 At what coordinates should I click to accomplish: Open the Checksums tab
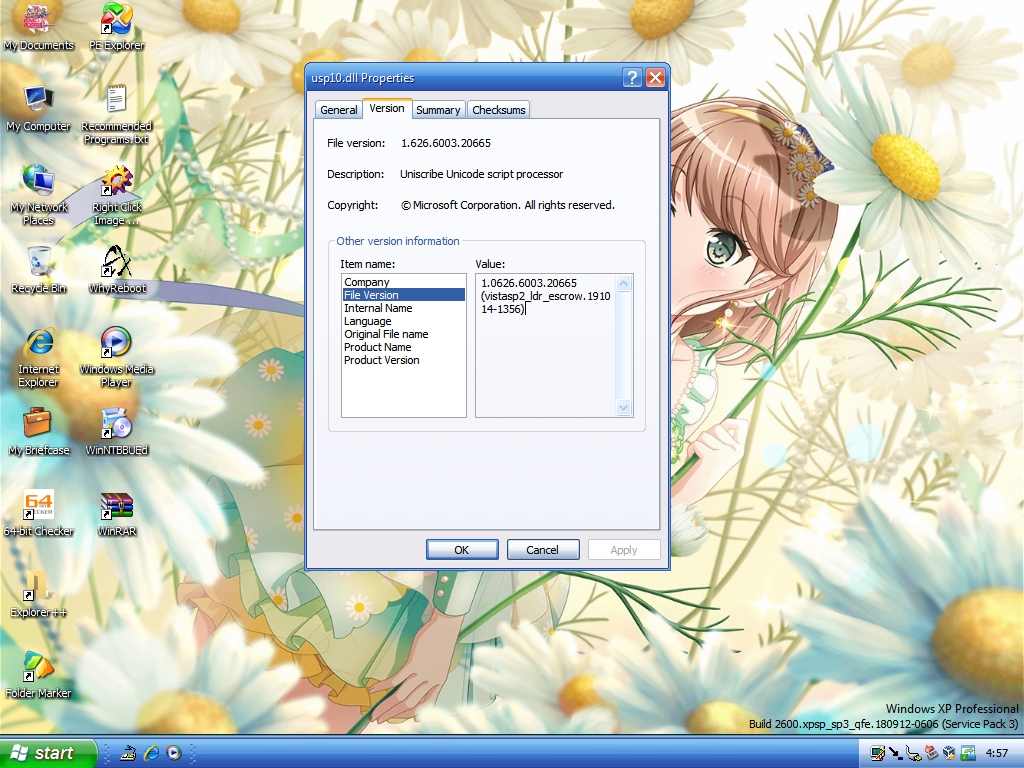point(499,110)
